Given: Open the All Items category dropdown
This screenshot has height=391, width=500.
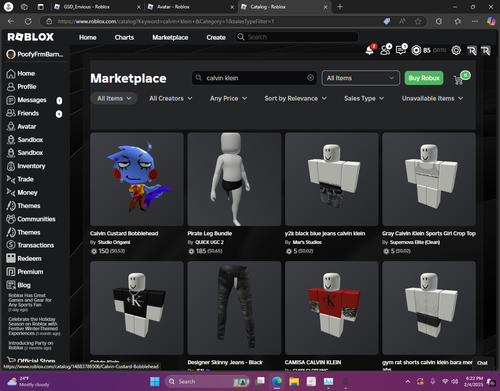Looking at the screenshot, I should pyautogui.click(x=360, y=78).
